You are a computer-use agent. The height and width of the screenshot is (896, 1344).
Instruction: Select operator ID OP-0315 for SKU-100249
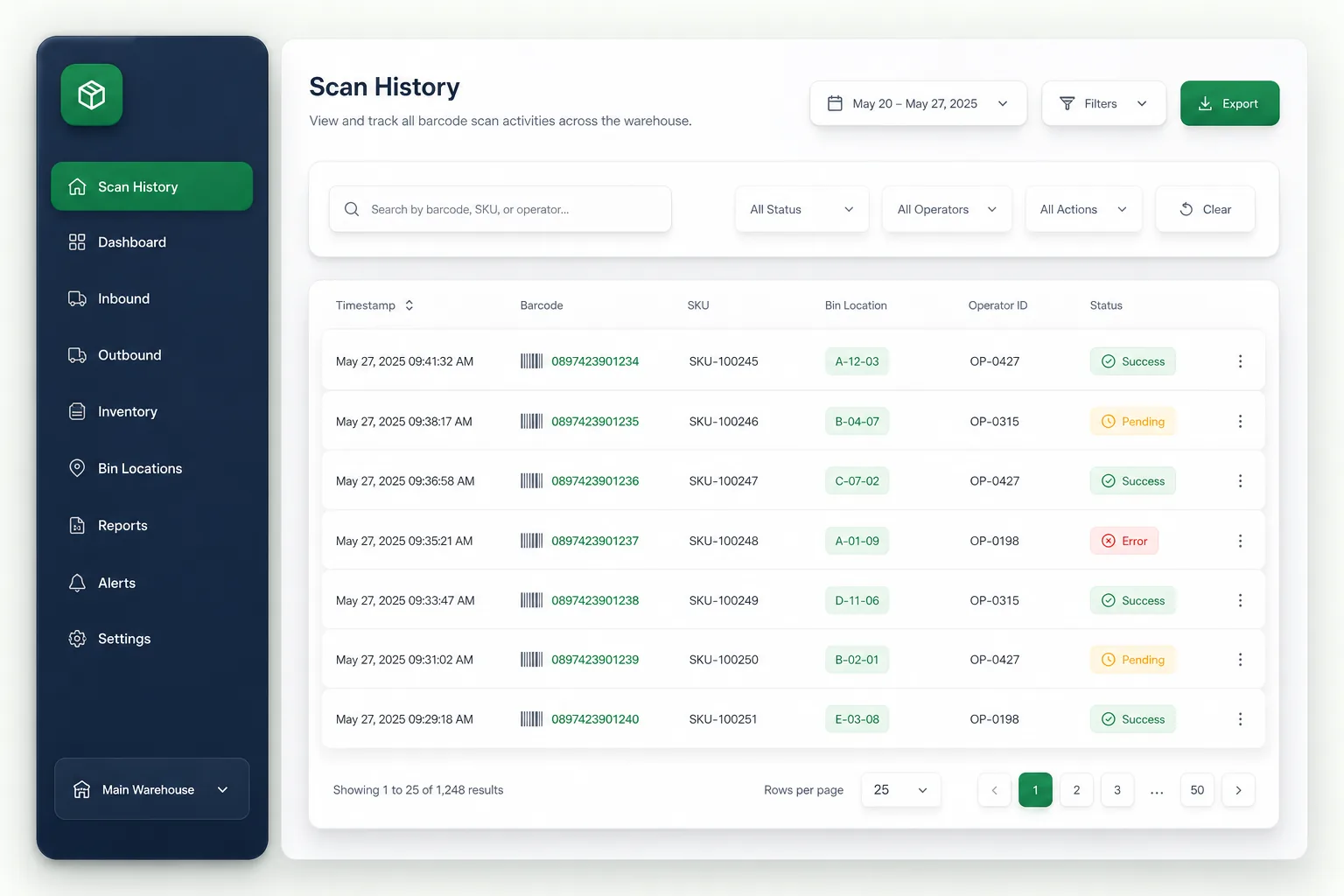tap(994, 600)
